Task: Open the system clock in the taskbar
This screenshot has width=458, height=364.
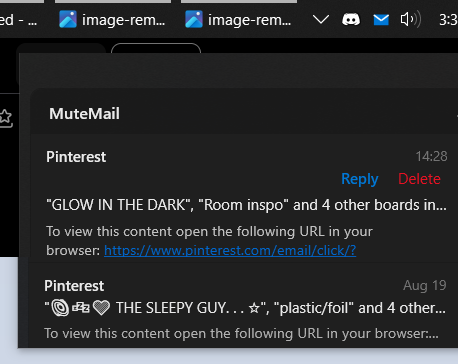Action: click(448, 20)
